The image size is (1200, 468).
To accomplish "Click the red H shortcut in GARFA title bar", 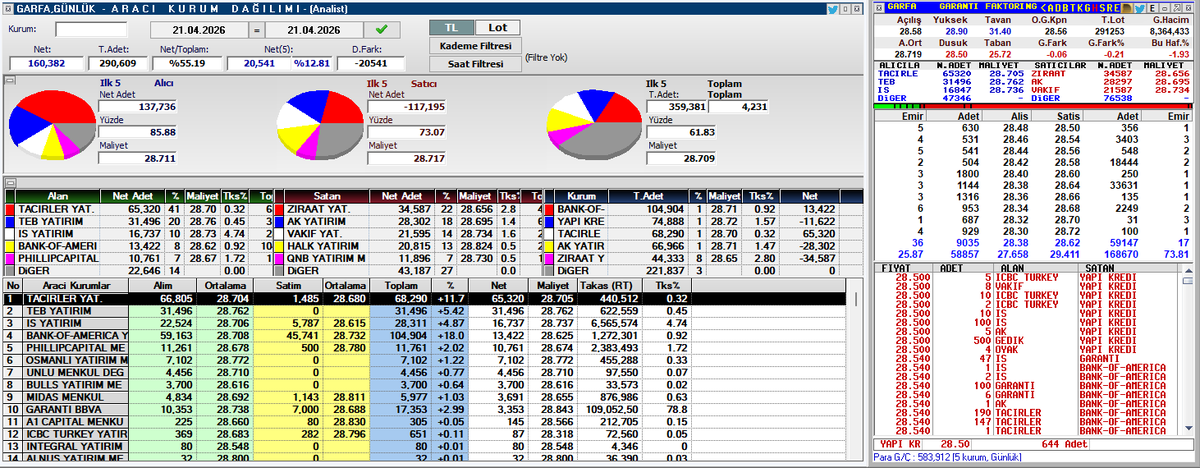I will [x=1095, y=8].
